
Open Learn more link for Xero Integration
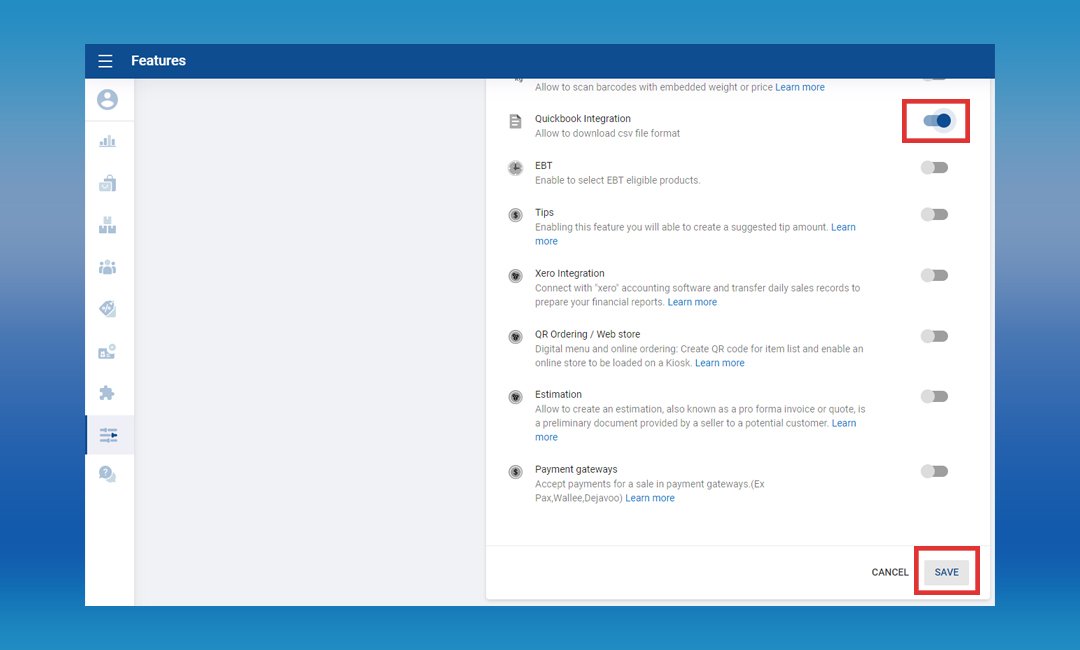(x=692, y=302)
